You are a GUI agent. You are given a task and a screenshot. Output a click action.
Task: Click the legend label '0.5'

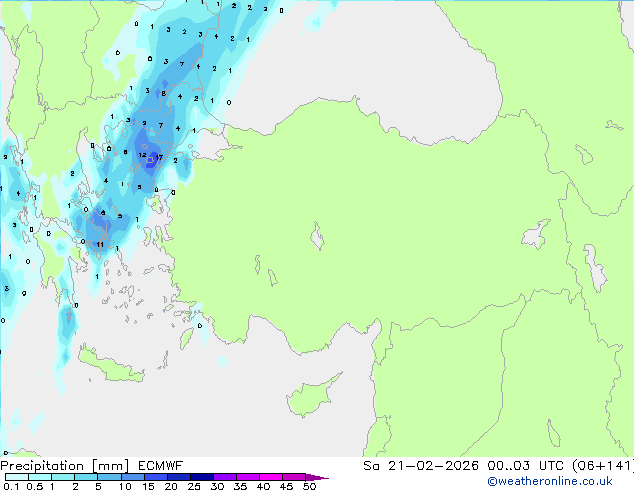pyautogui.click(x=35, y=486)
